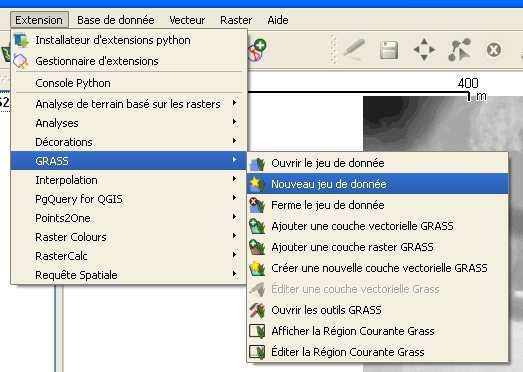Viewport: 523px width, 372px height.
Task: Click the Gestionnaire d'extensions plug icon
Action: pyautogui.click(x=21, y=61)
